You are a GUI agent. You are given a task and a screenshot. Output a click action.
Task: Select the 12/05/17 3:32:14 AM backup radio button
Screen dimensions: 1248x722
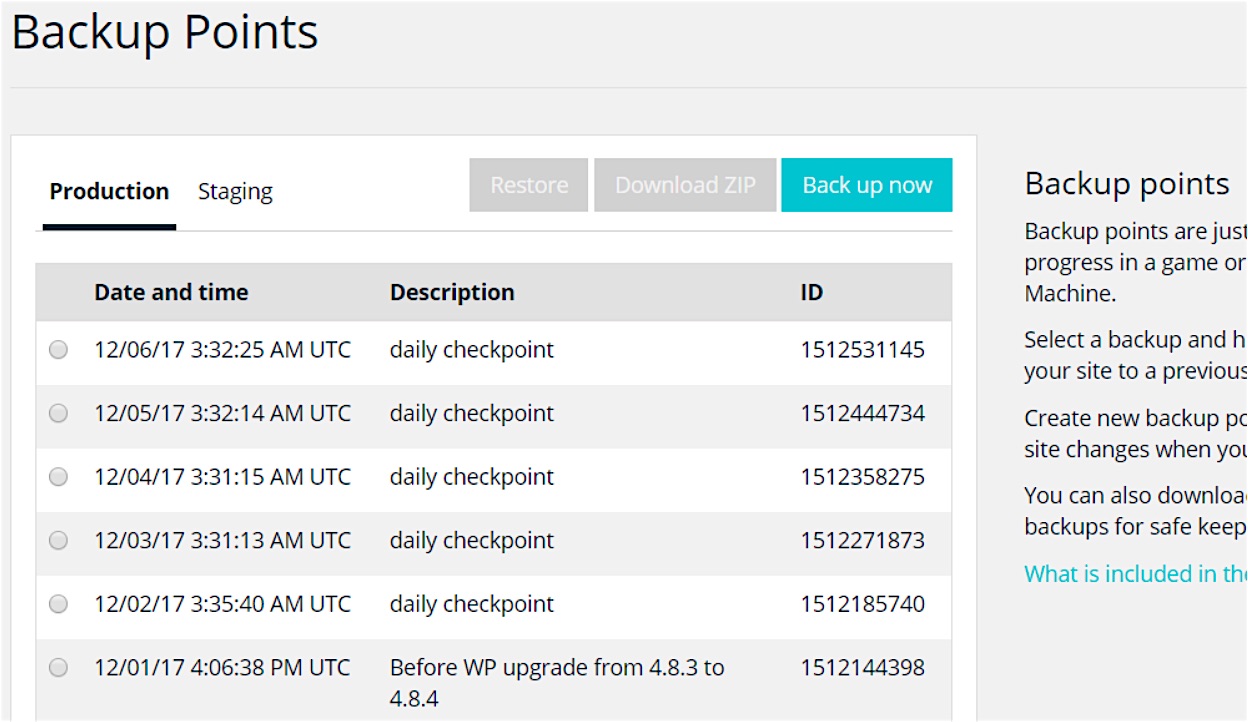(59, 413)
